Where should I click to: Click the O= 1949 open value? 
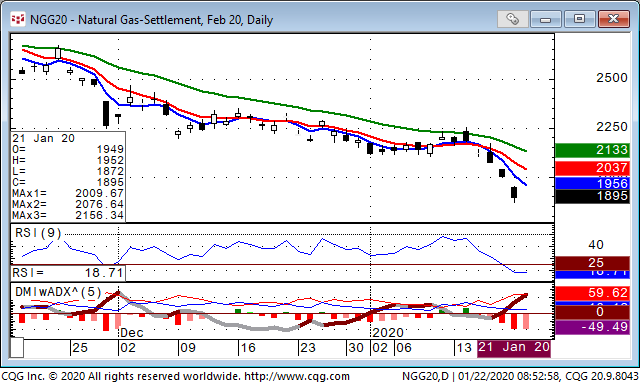point(68,149)
